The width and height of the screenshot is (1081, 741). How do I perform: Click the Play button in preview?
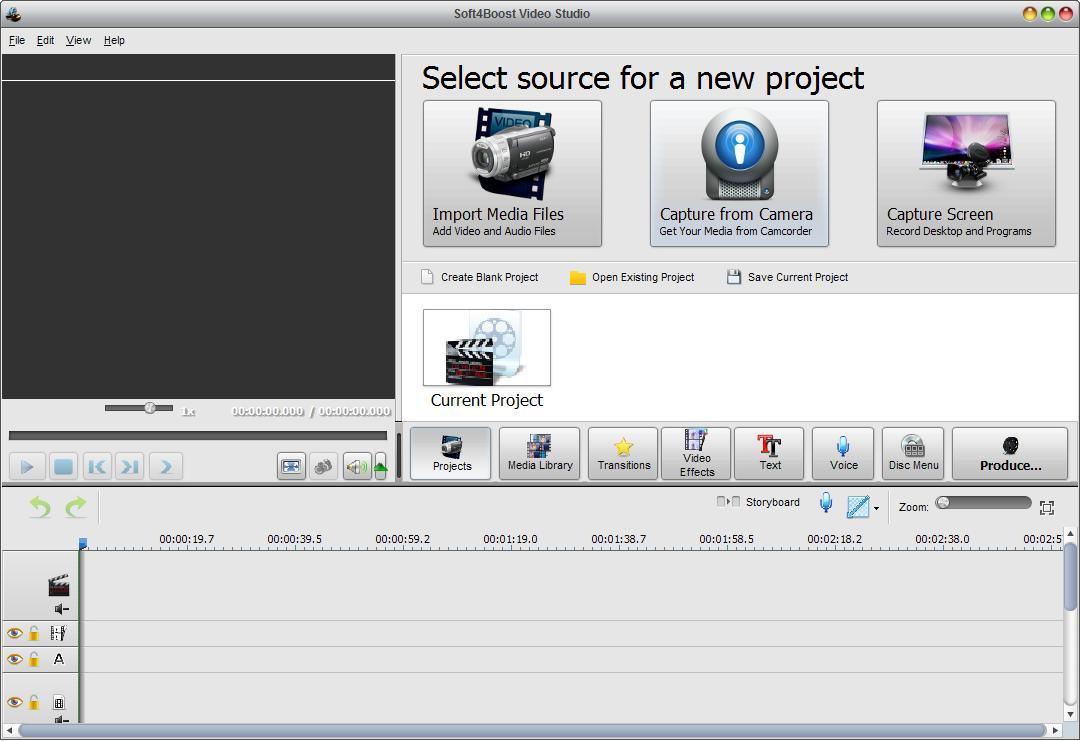click(27, 467)
